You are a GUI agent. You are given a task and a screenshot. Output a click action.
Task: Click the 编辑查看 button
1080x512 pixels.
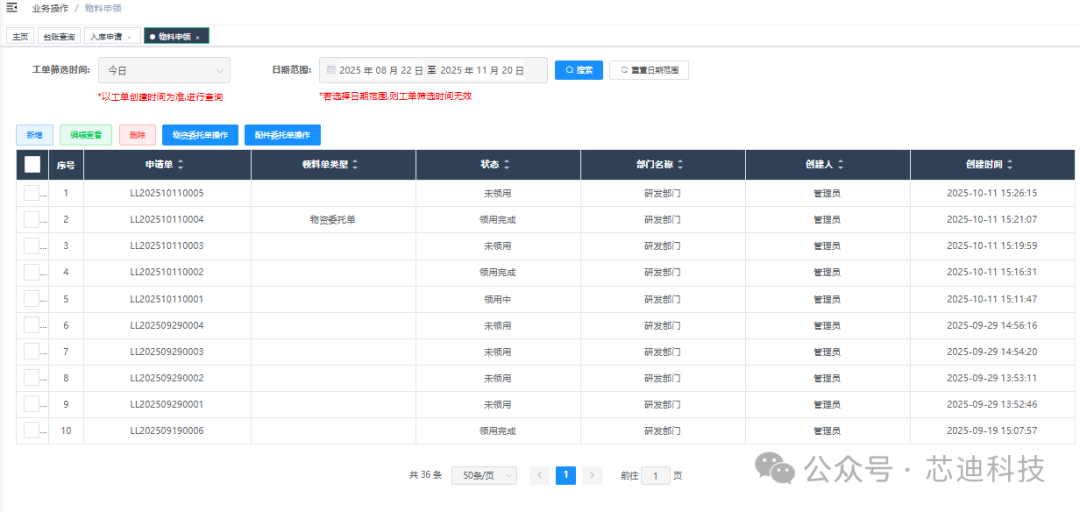[x=86, y=135]
